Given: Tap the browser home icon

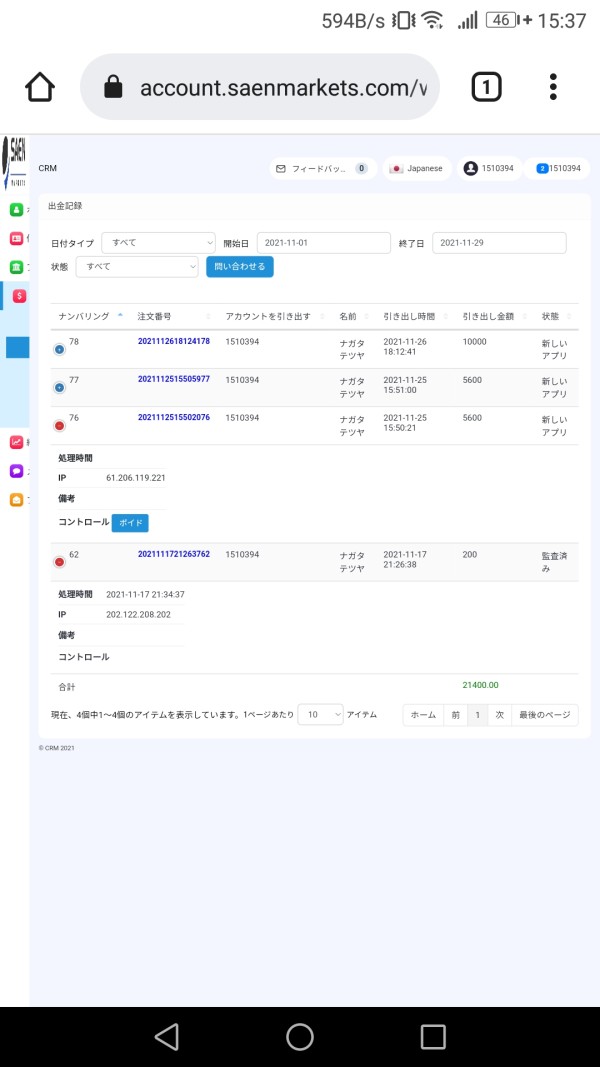Looking at the screenshot, I should [40, 88].
